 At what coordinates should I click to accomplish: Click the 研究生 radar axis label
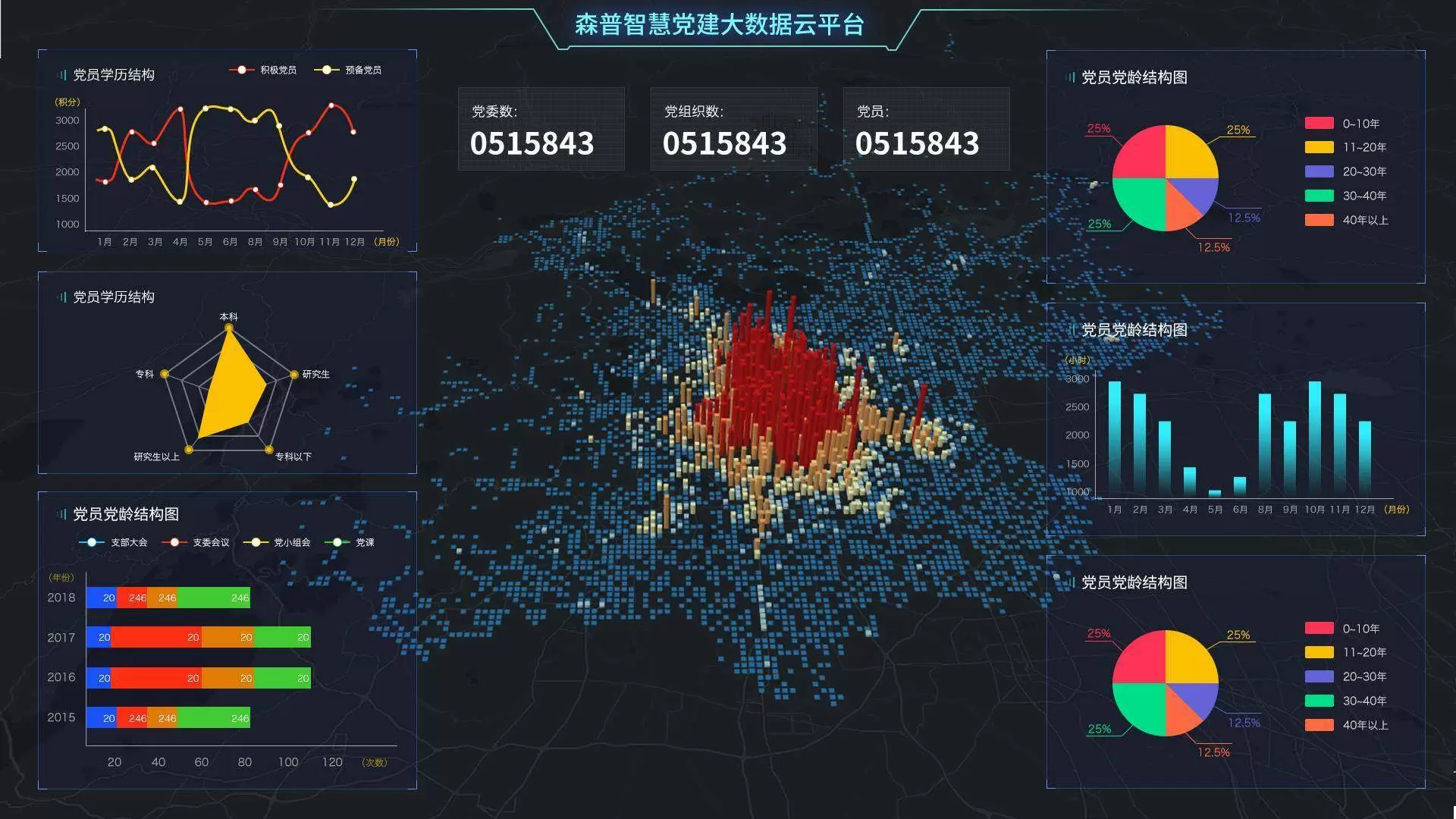tap(315, 374)
